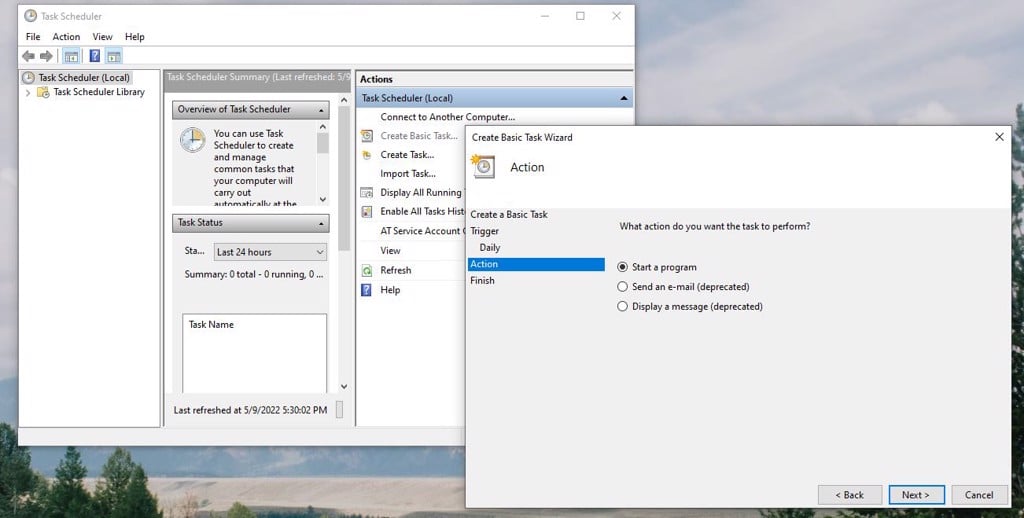Select Task Scheduler (Local) tree item

[84, 78]
